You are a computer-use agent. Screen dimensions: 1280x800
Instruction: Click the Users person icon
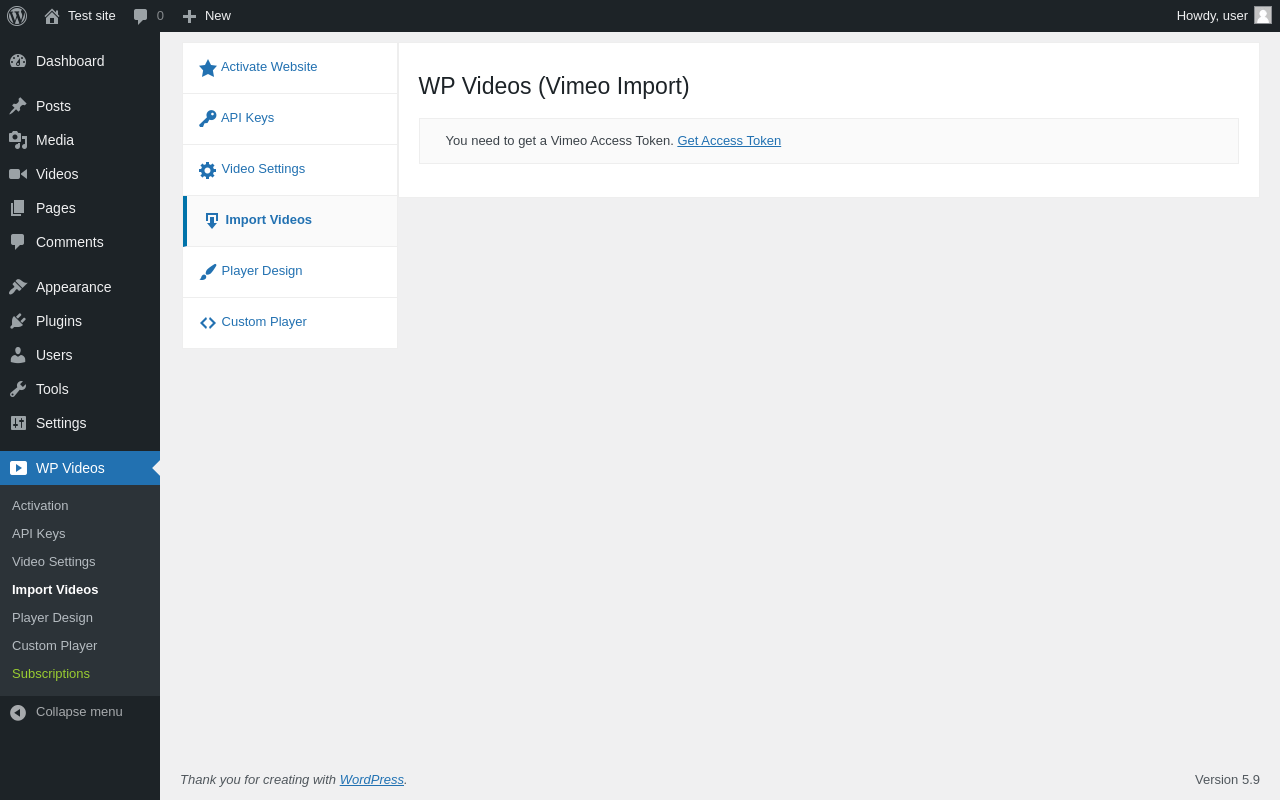click(x=18, y=355)
